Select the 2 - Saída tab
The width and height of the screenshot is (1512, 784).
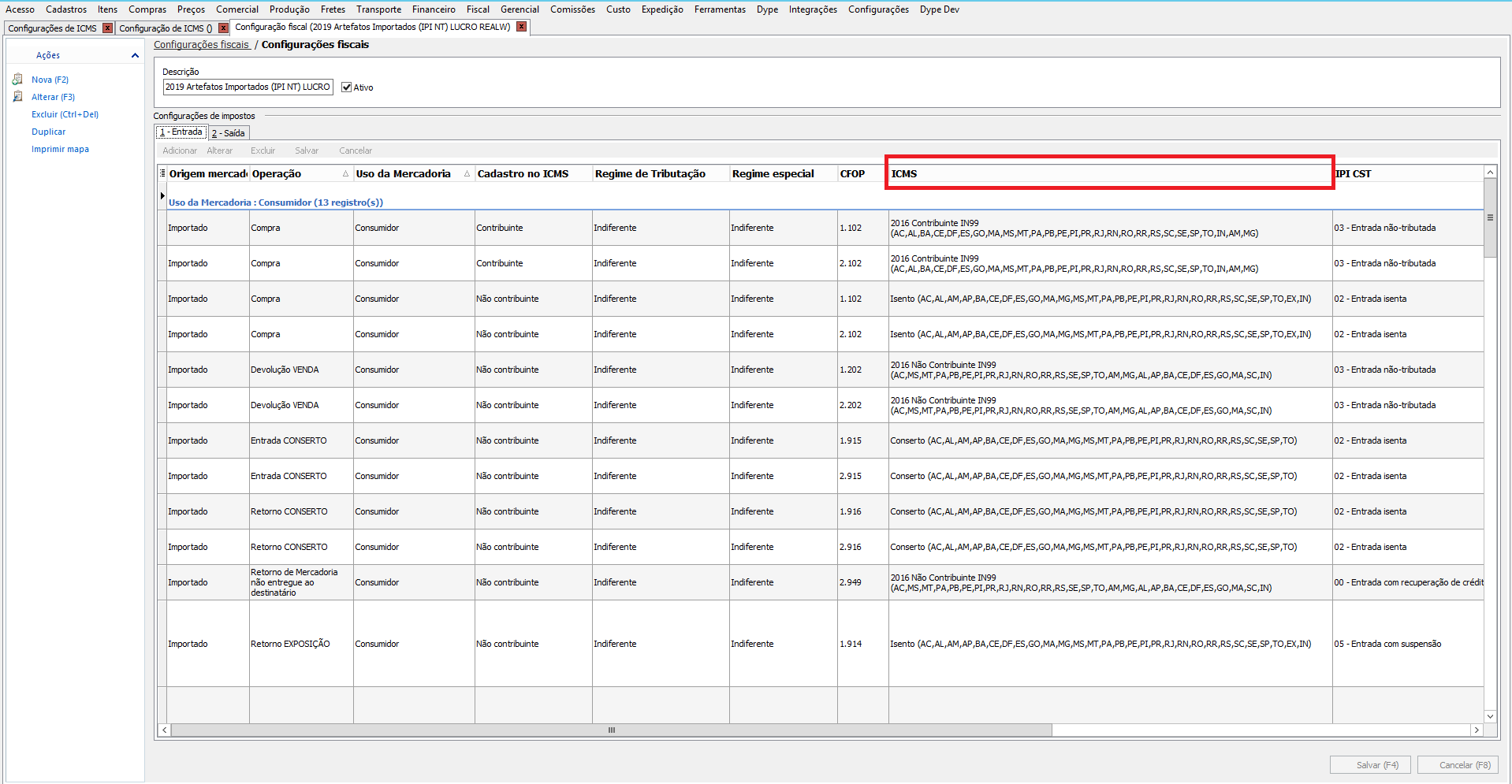tap(229, 133)
